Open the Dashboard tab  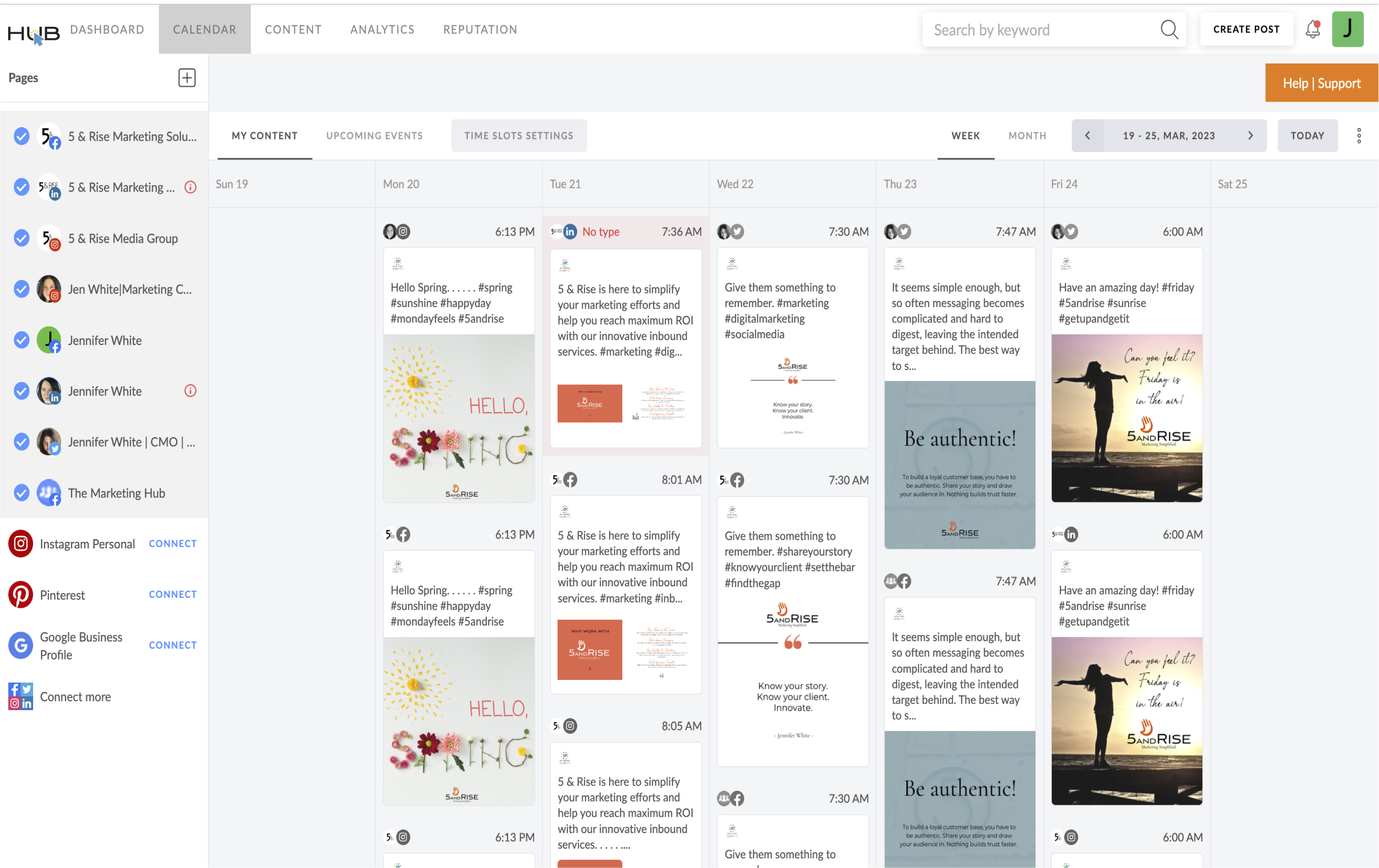click(x=107, y=29)
